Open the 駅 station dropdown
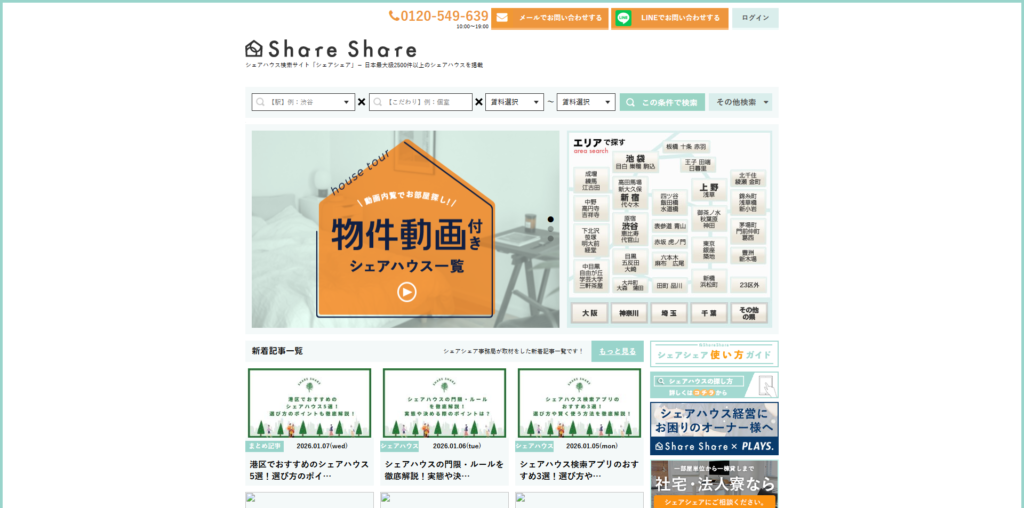Viewport: 1024px width, 508px height. click(303, 102)
